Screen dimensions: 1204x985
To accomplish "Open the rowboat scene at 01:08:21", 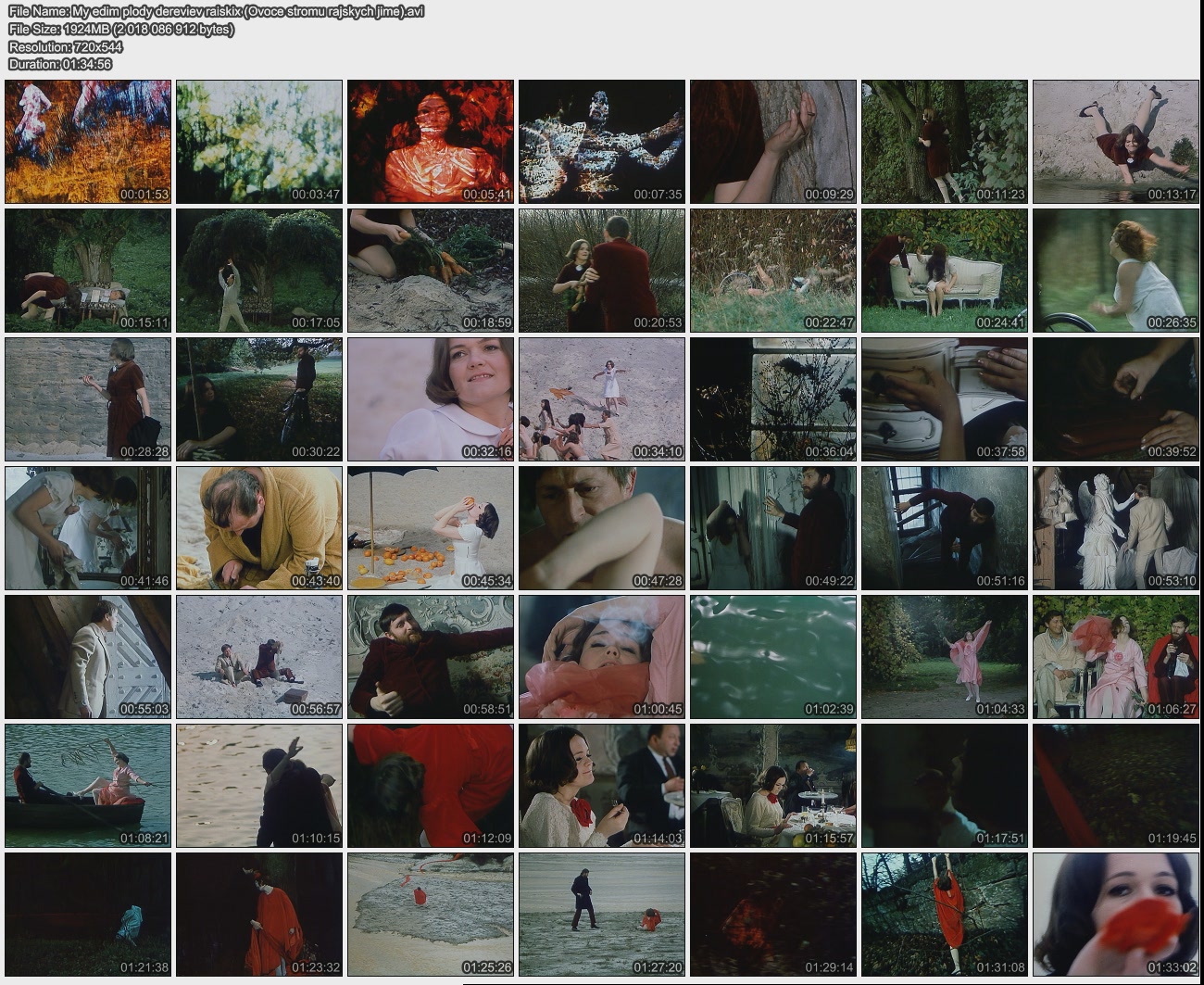I will point(88,786).
